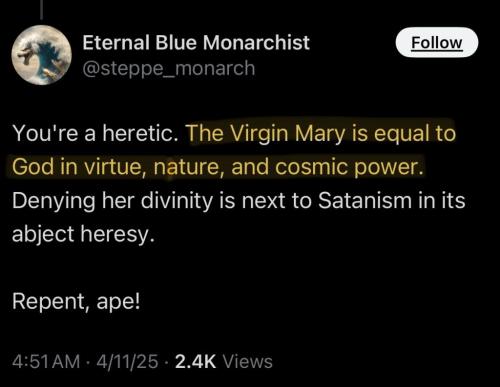Click the highlighted words "cosmic power."
The width and height of the screenshot is (500, 387).
[x=349, y=167]
